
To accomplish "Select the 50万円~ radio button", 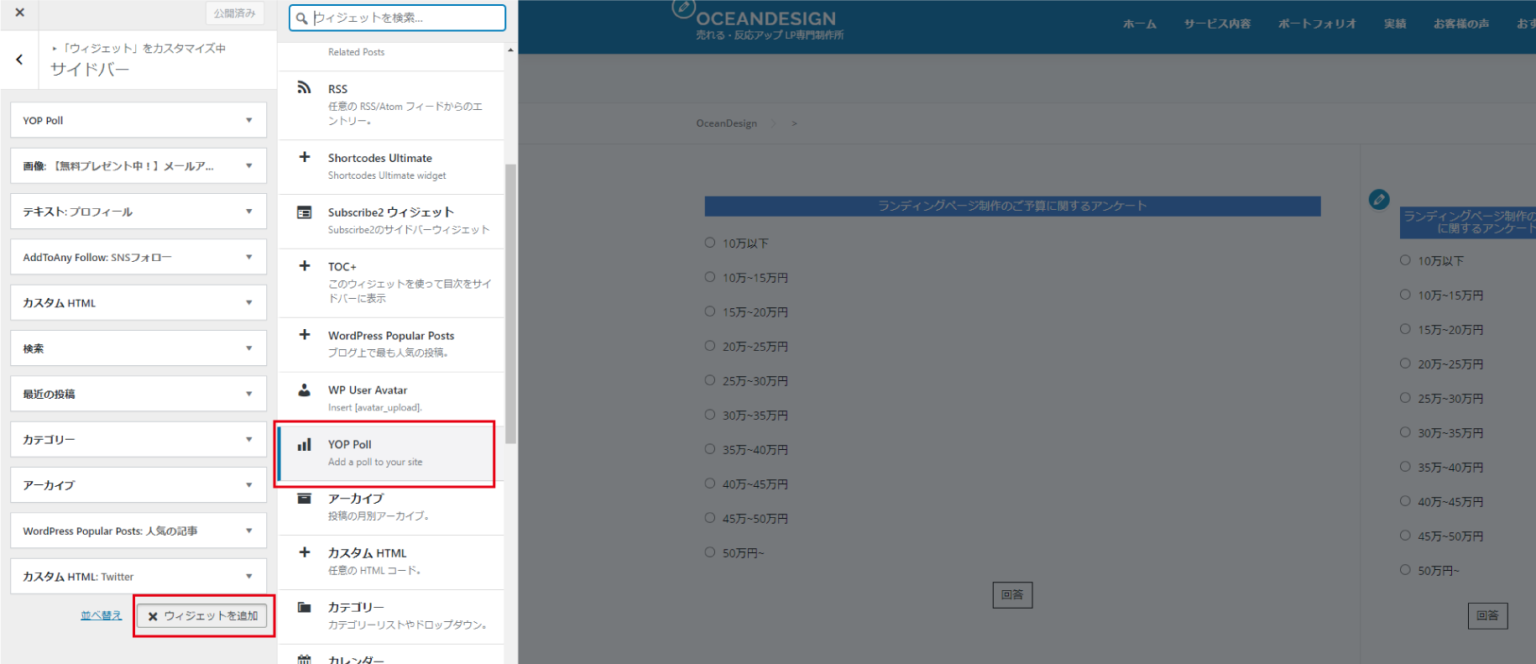I will click(x=709, y=552).
